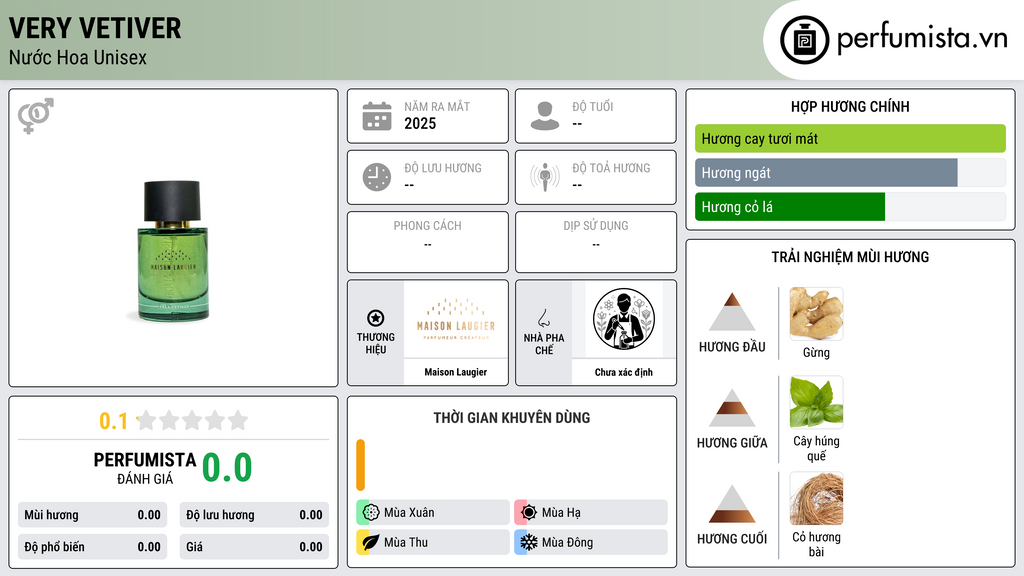Select the Cỏ hương bài vetiver image
This screenshot has height=576, width=1024.
(816, 498)
